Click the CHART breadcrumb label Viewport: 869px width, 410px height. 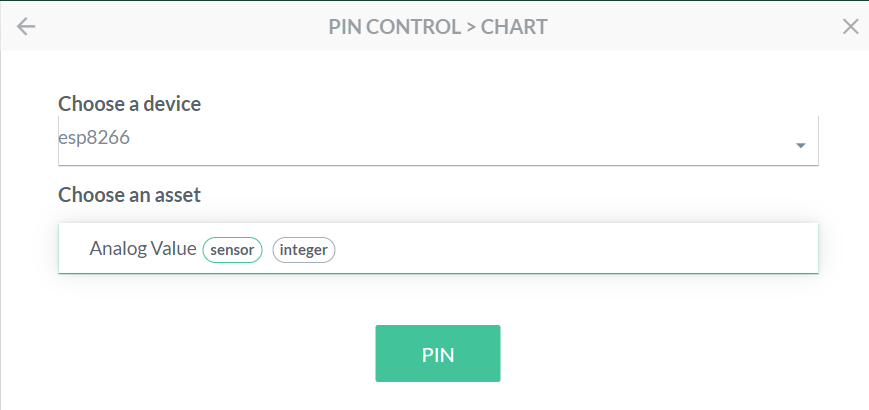514,27
